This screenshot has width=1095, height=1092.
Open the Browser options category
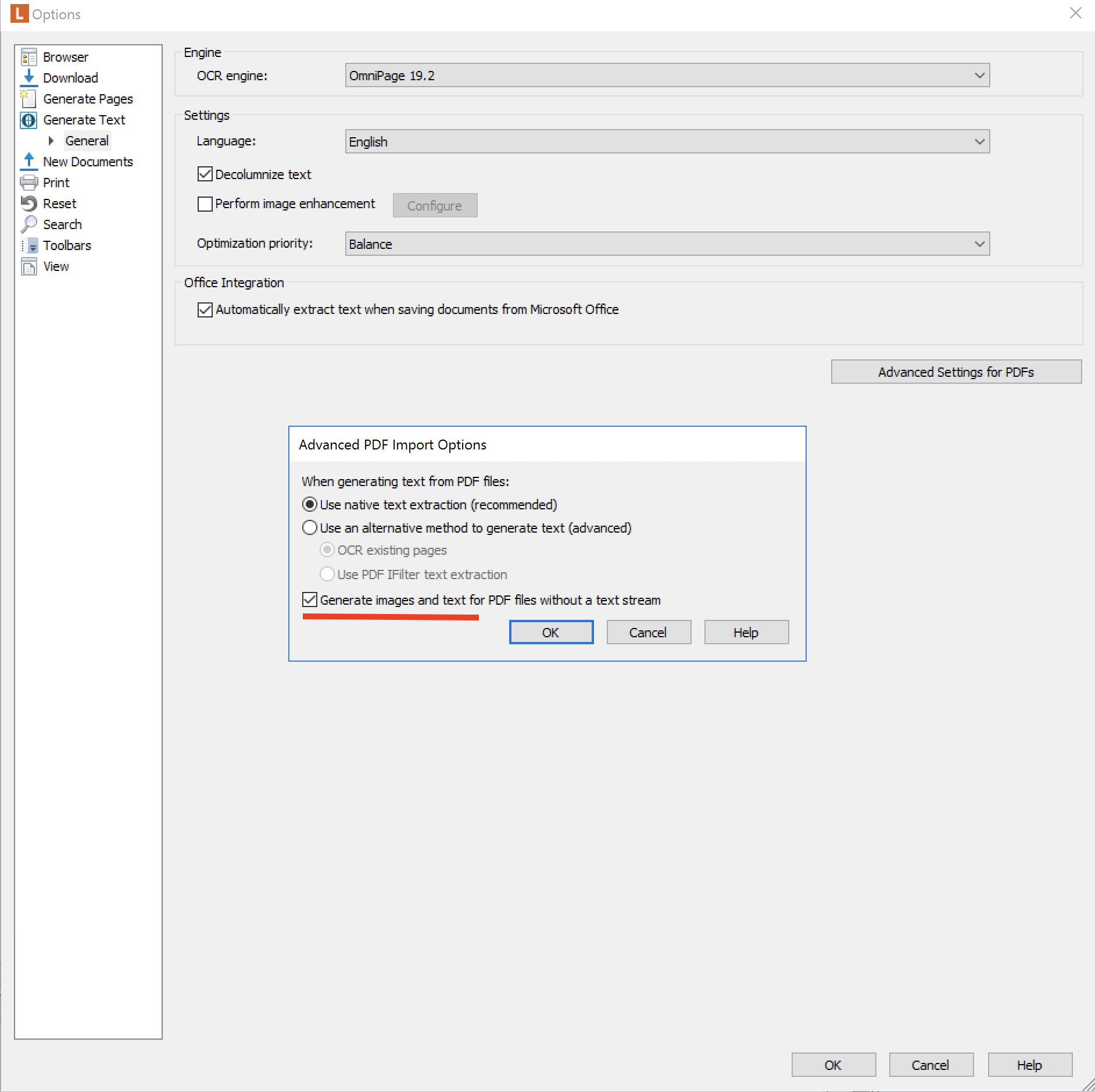[x=66, y=57]
